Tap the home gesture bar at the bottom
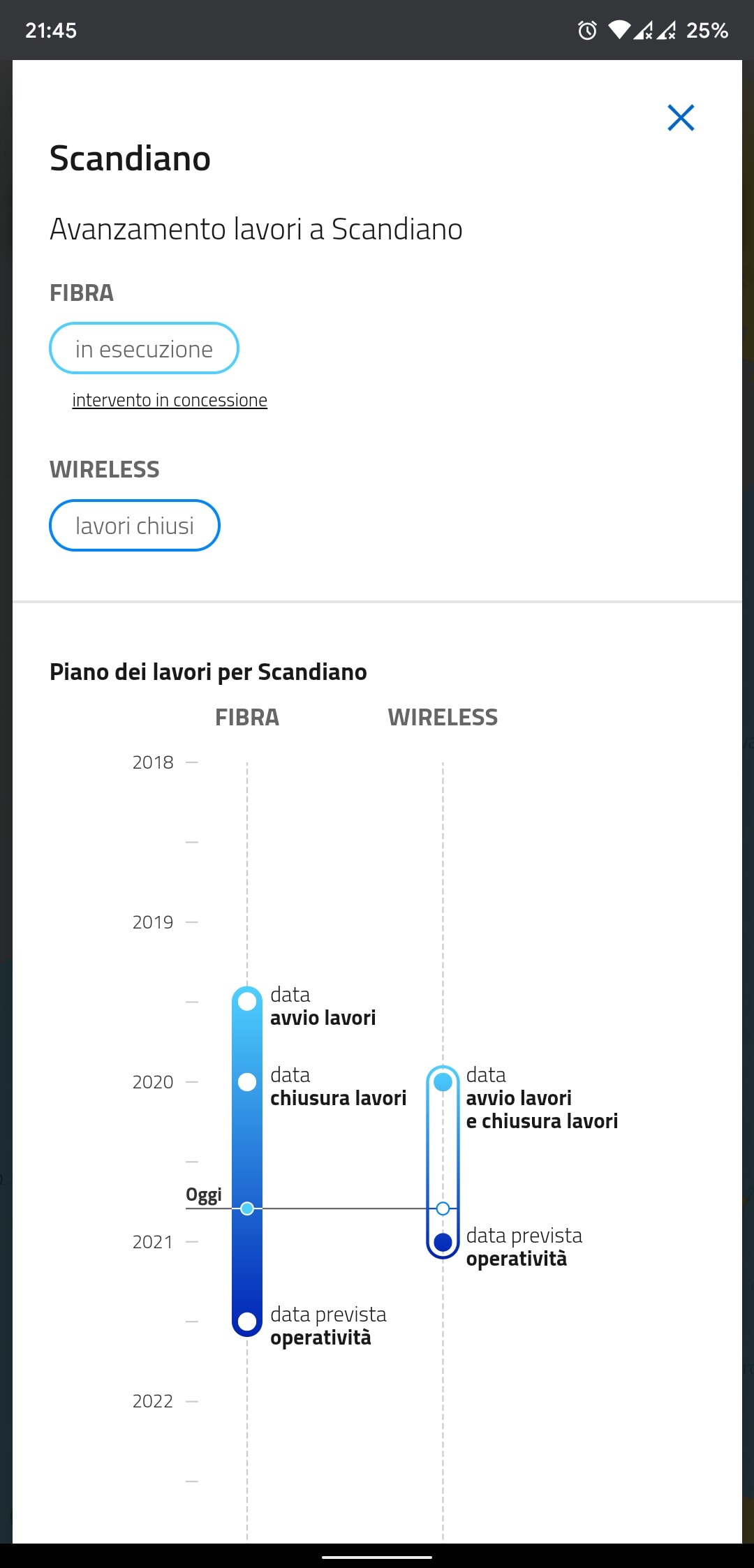Viewport: 754px width, 1568px height. [x=377, y=1557]
